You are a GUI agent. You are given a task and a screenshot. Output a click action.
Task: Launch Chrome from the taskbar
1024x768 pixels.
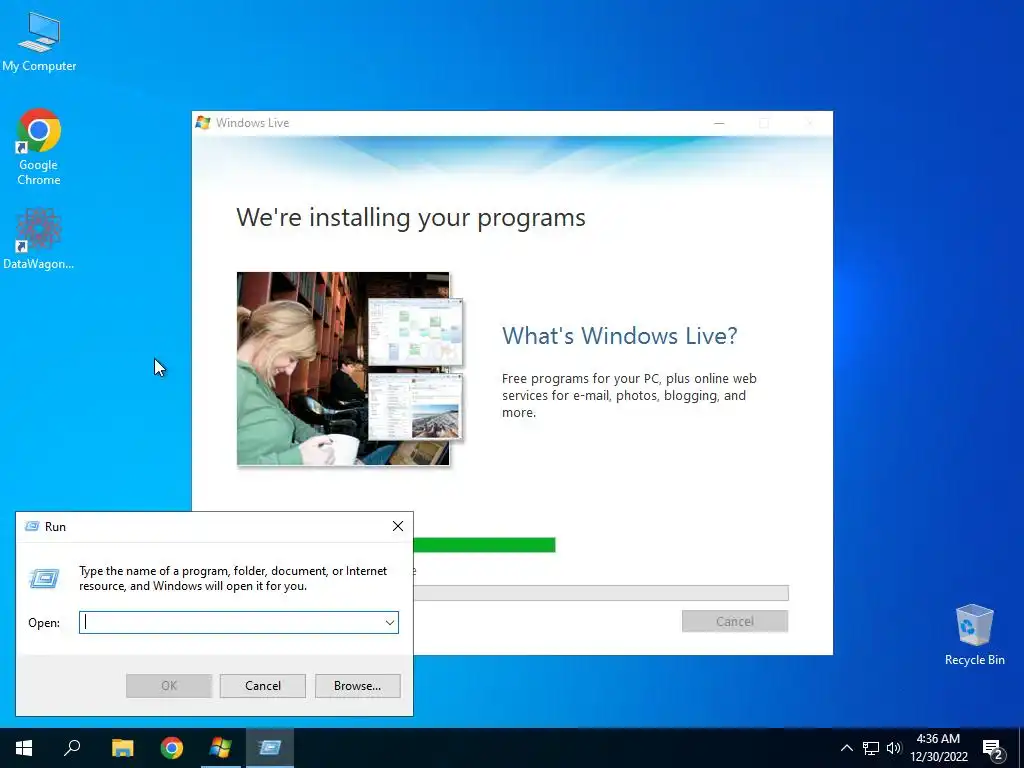[x=172, y=748]
